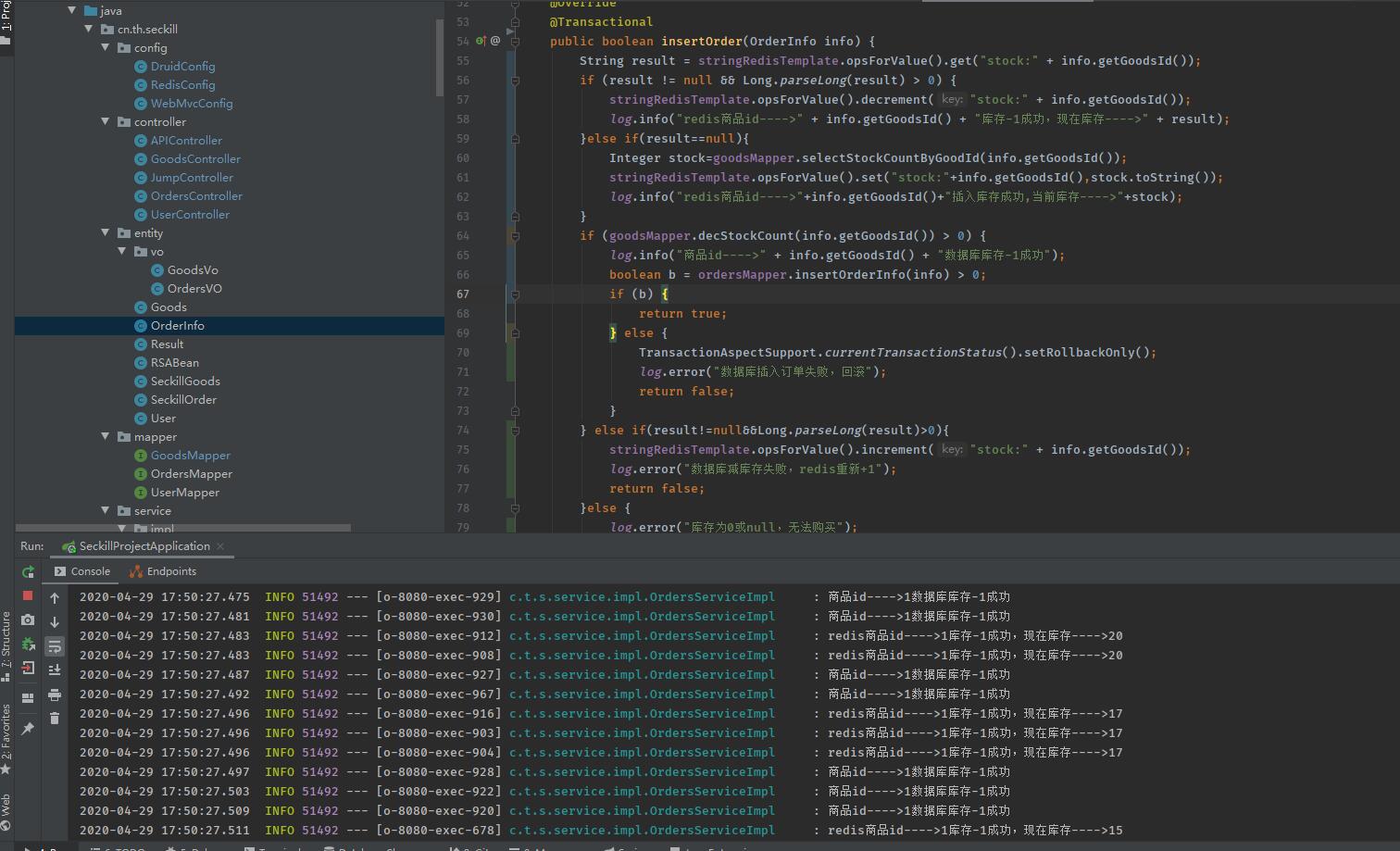
Task: Print console output with the printer icon
Action: pyautogui.click(x=55, y=695)
